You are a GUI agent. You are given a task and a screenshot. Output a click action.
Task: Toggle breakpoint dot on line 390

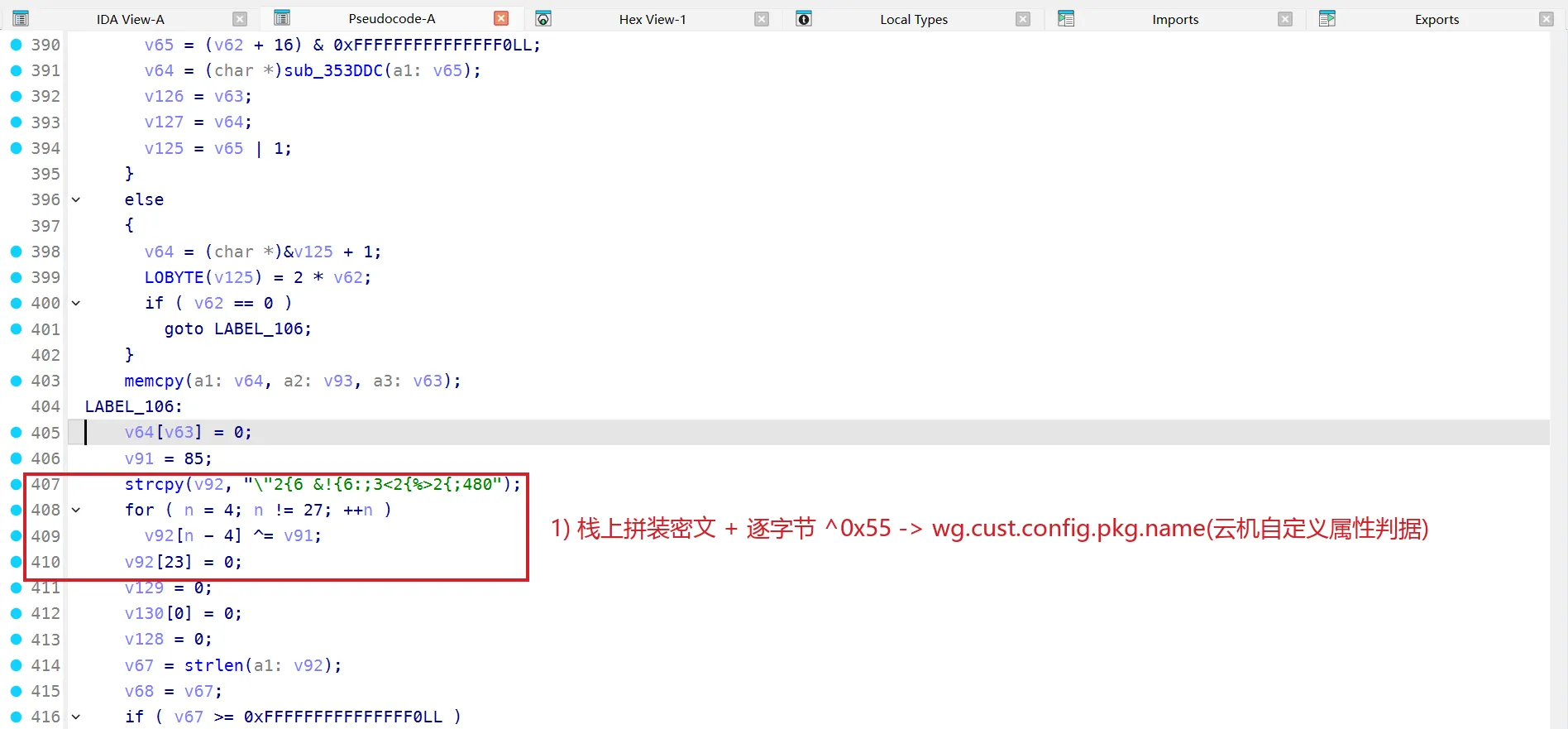16,45
